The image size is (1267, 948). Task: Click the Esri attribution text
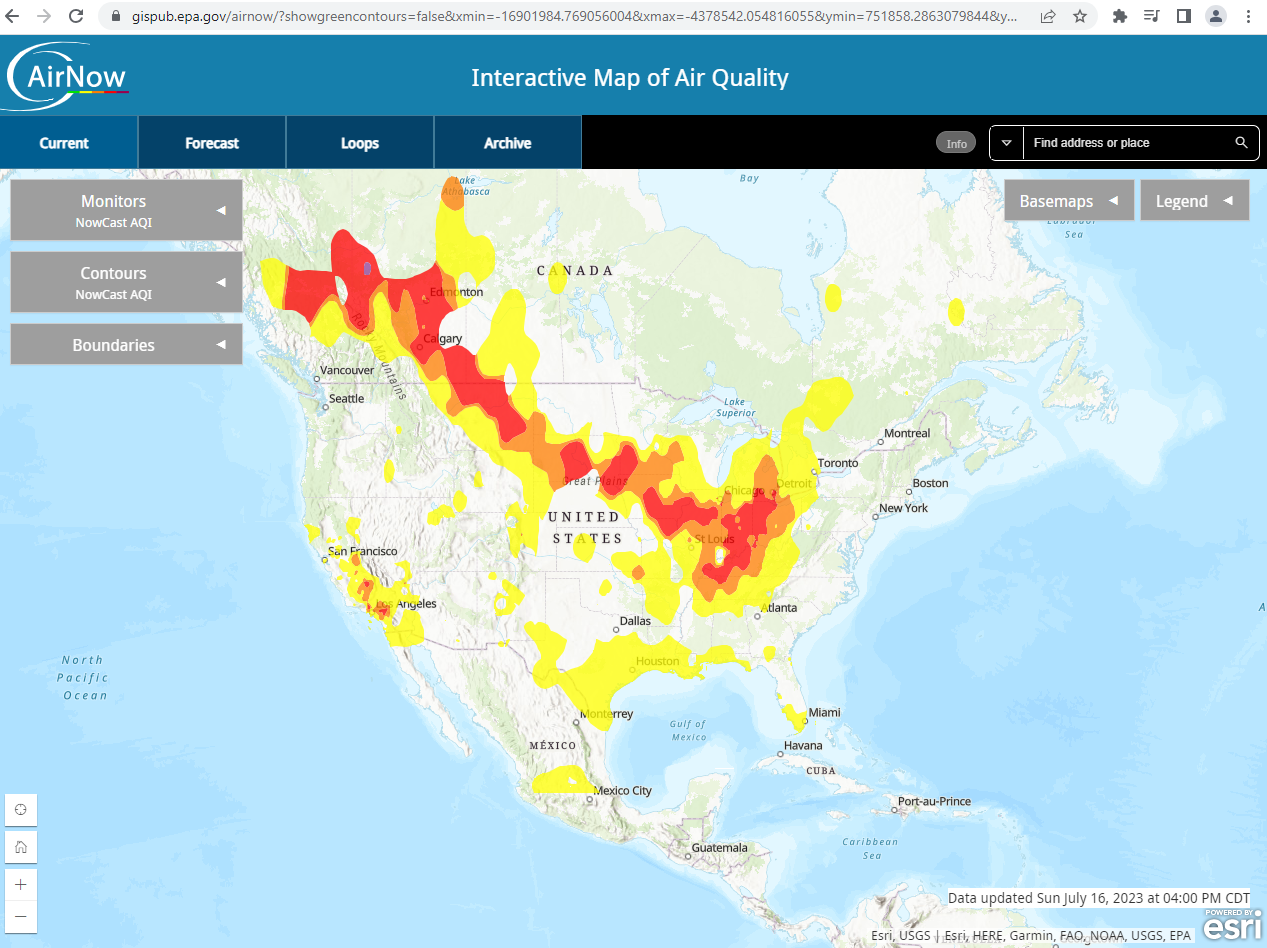click(1031, 935)
